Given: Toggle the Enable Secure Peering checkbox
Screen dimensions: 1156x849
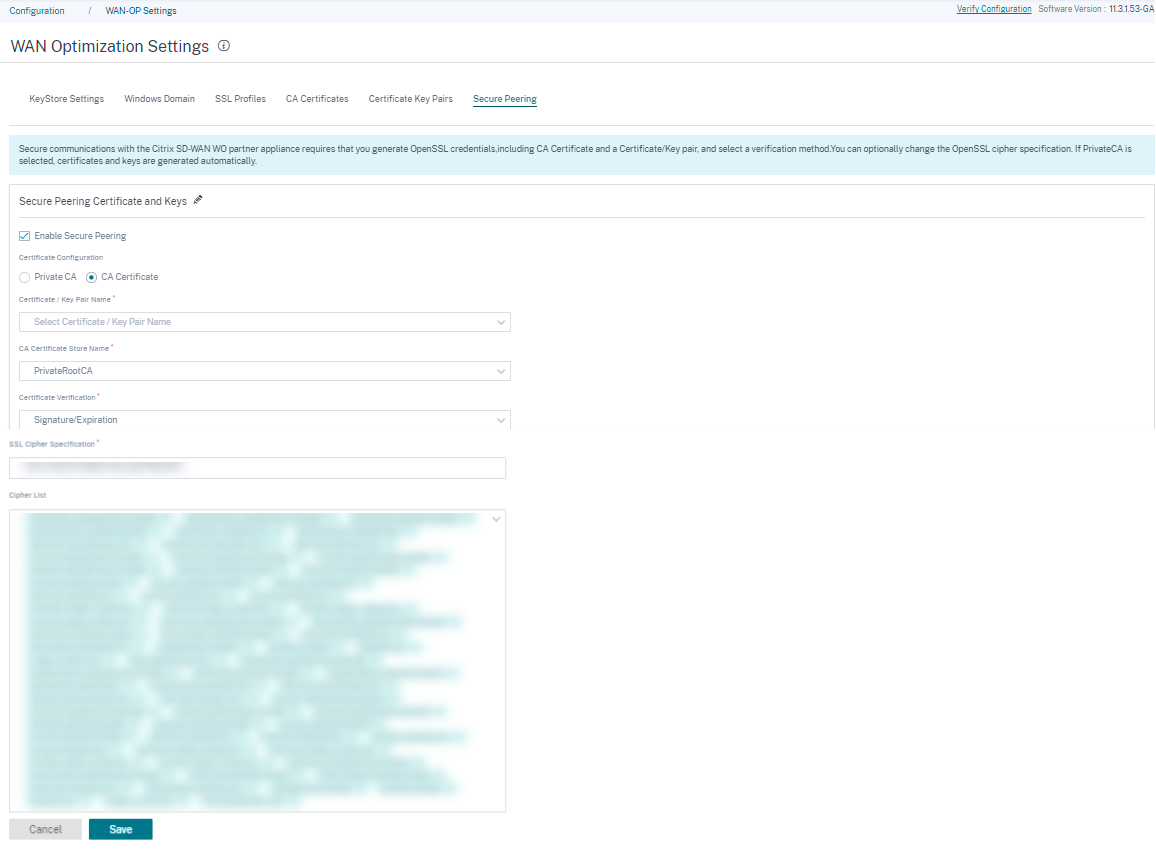Looking at the screenshot, I should (x=24, y=236).
